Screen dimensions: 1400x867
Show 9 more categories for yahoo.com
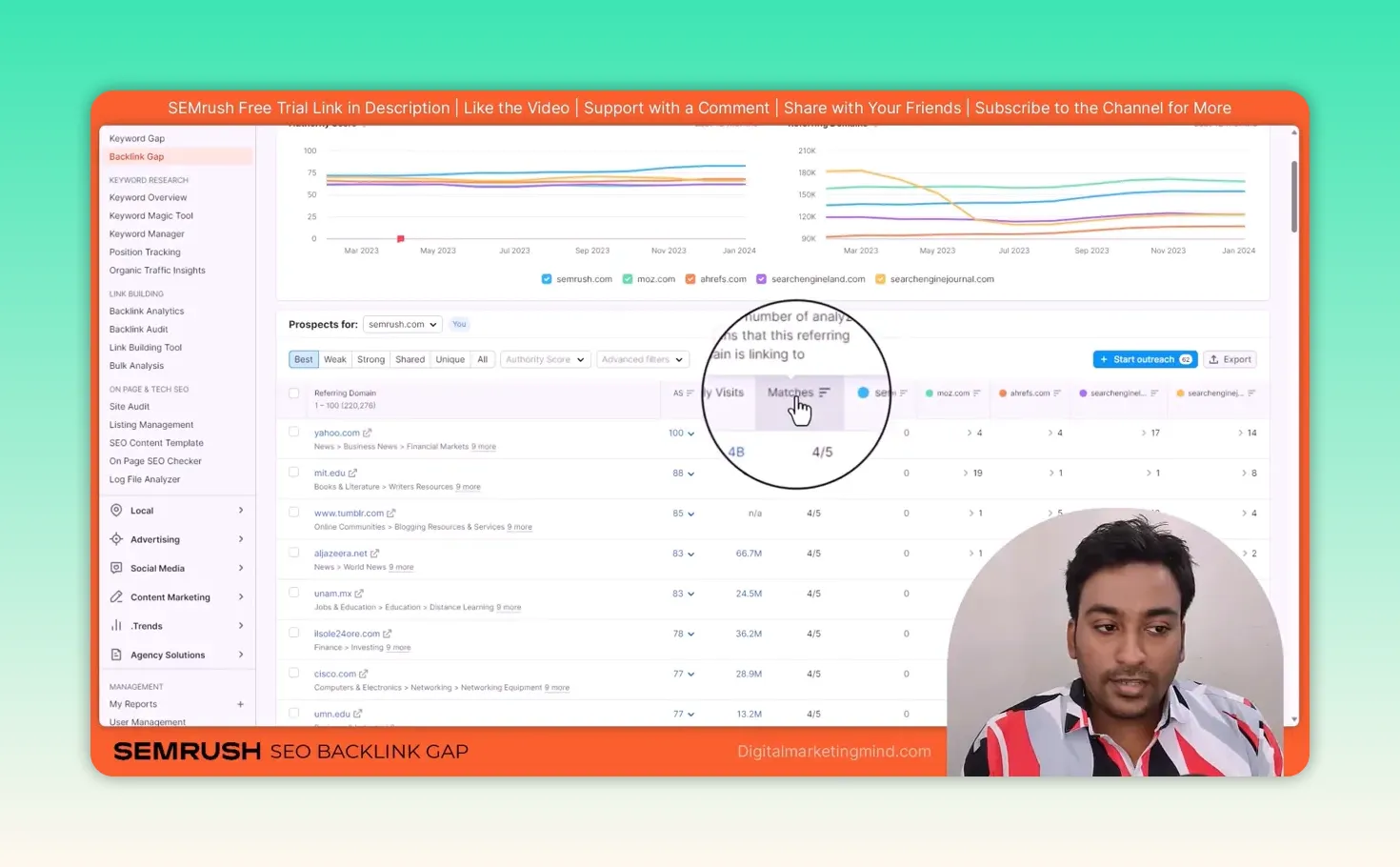tap(484, 446)
